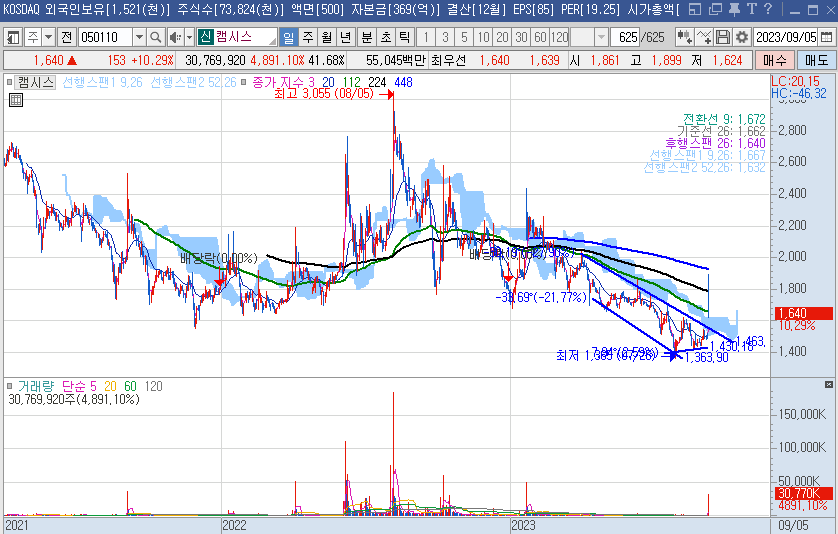Click the 주 market type button

pos(33,37)
